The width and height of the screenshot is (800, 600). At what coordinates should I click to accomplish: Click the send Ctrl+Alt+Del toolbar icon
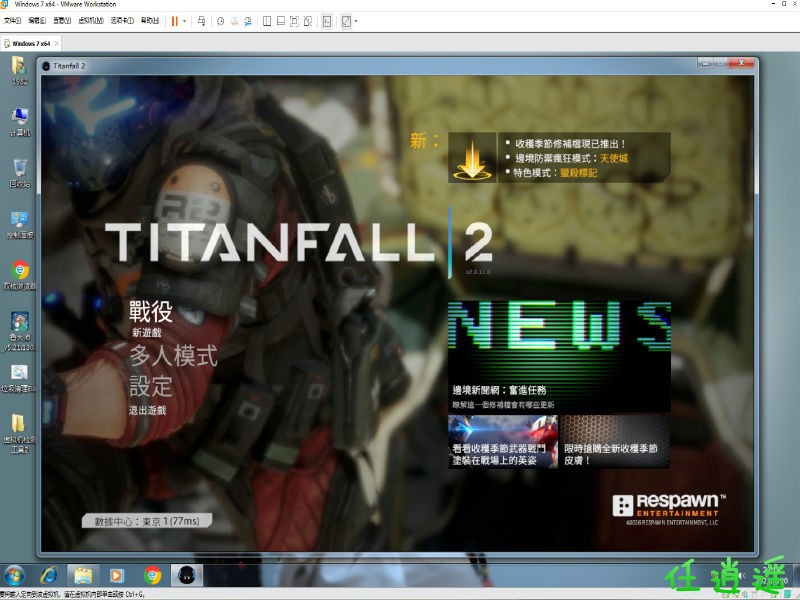pyautogui.click(x=202, y=21)
